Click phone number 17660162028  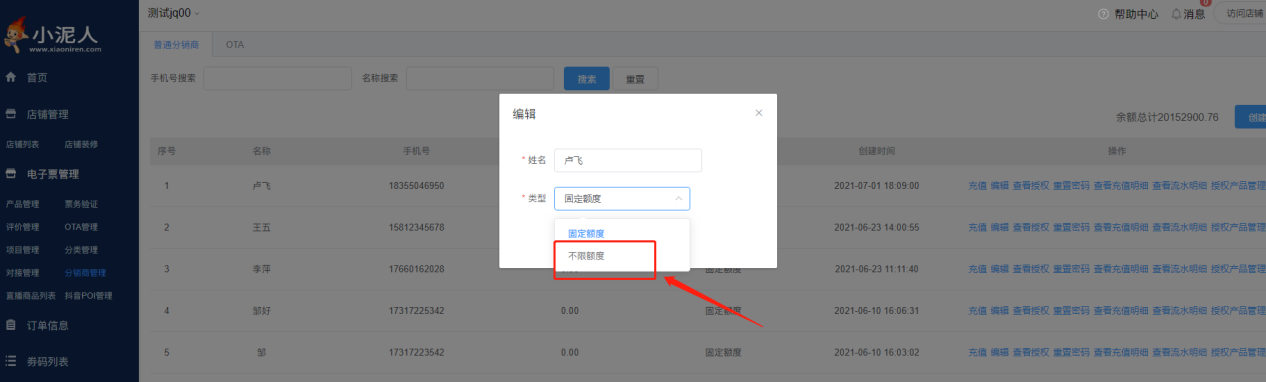416,269
